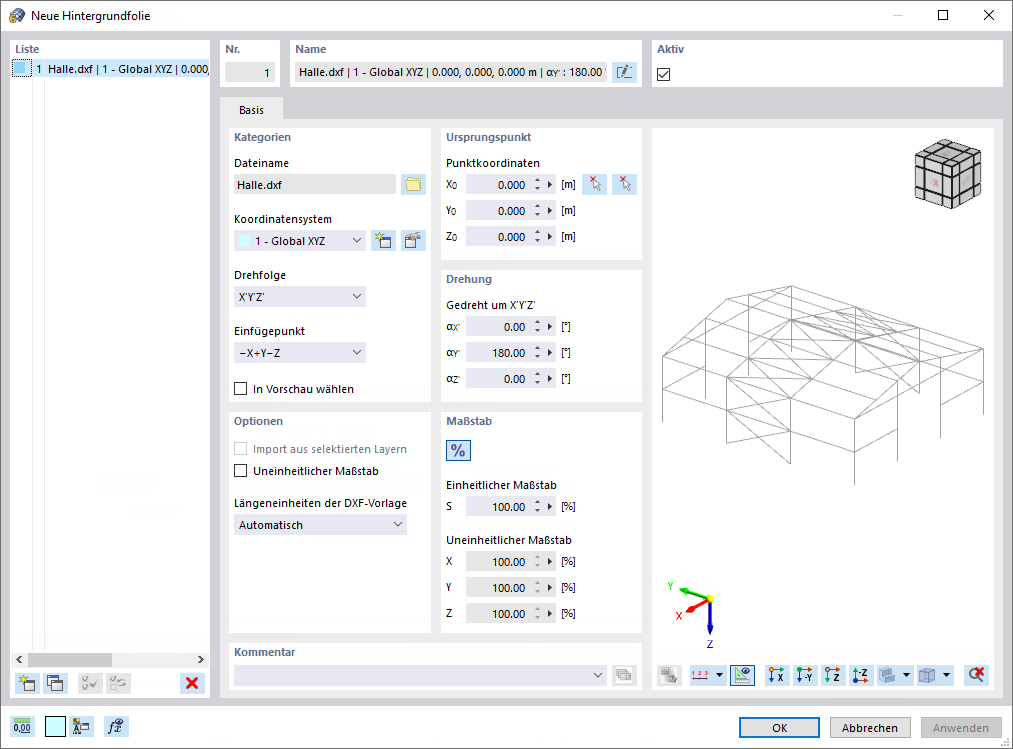Screen dimensions: 1013x749
Task: Click the uniform scale S 100.00 field
Action: tap(499, 507)
